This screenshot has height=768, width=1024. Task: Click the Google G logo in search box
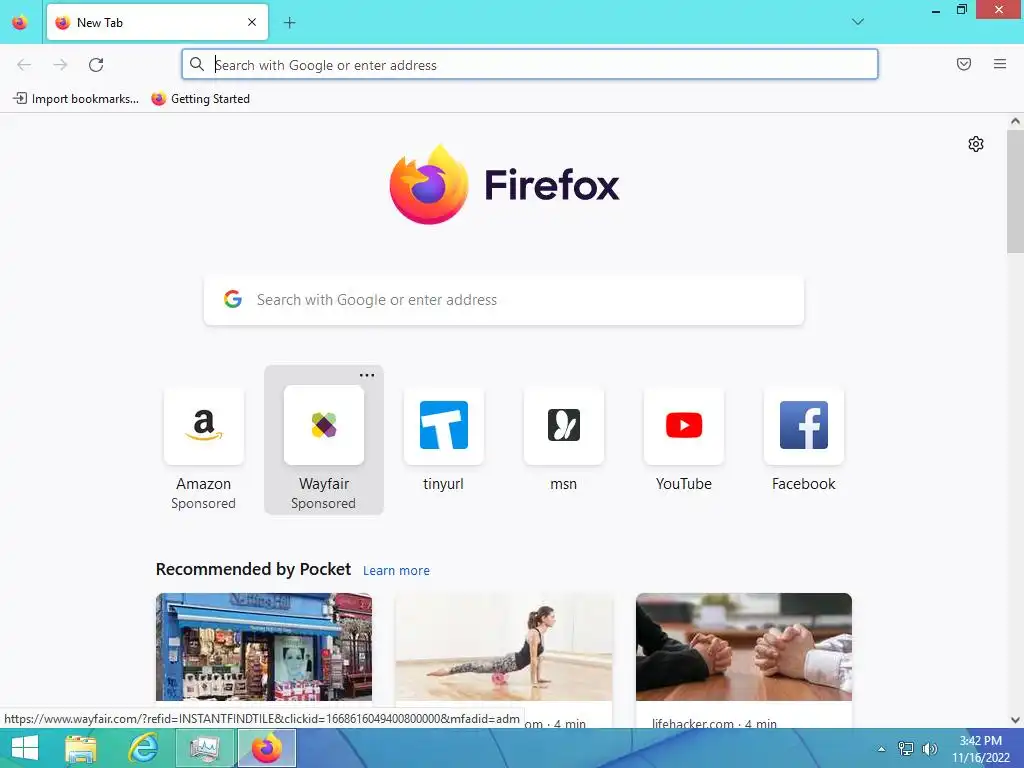232,299
